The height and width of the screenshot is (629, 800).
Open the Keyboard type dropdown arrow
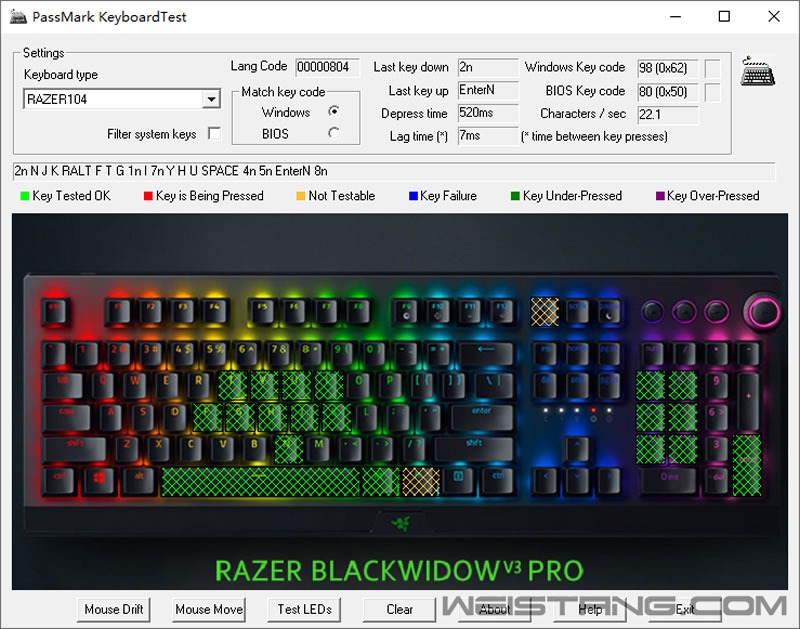coord(211,99)
